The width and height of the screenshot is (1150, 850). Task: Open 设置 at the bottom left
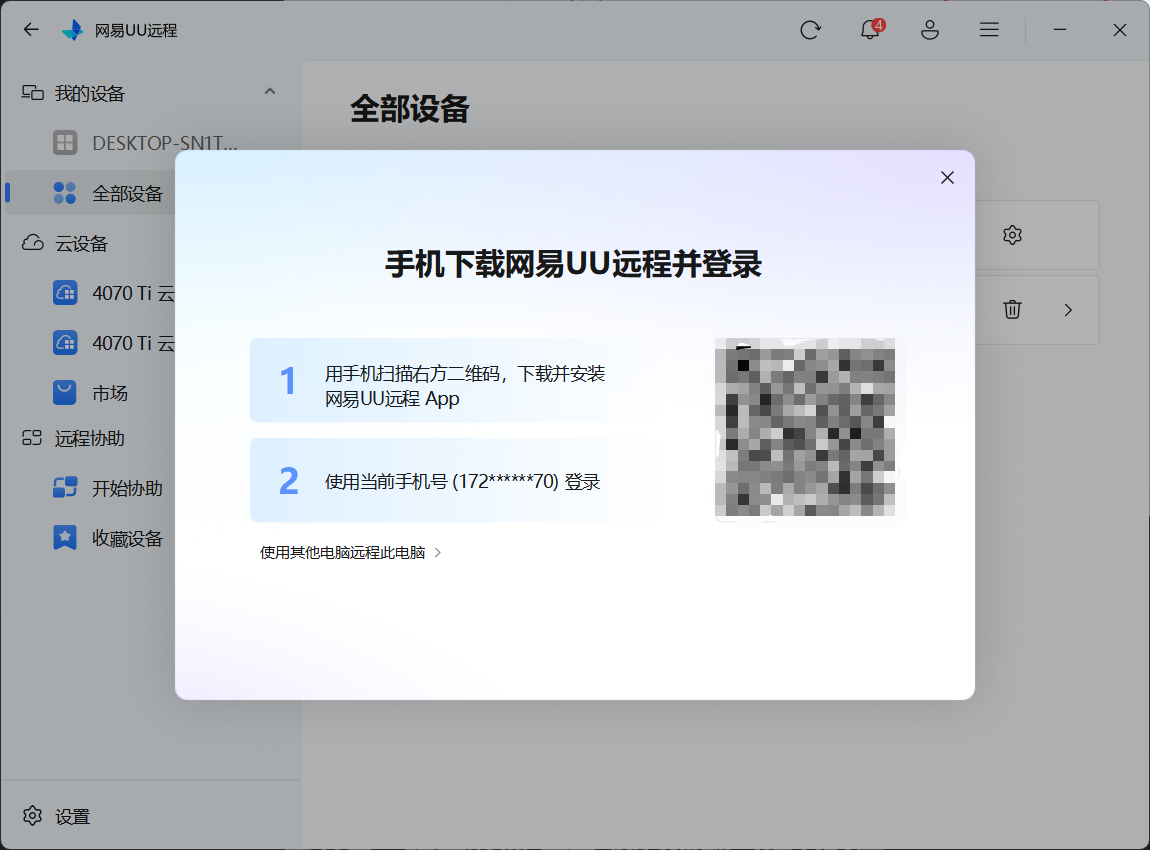click(x=73, y=816)
